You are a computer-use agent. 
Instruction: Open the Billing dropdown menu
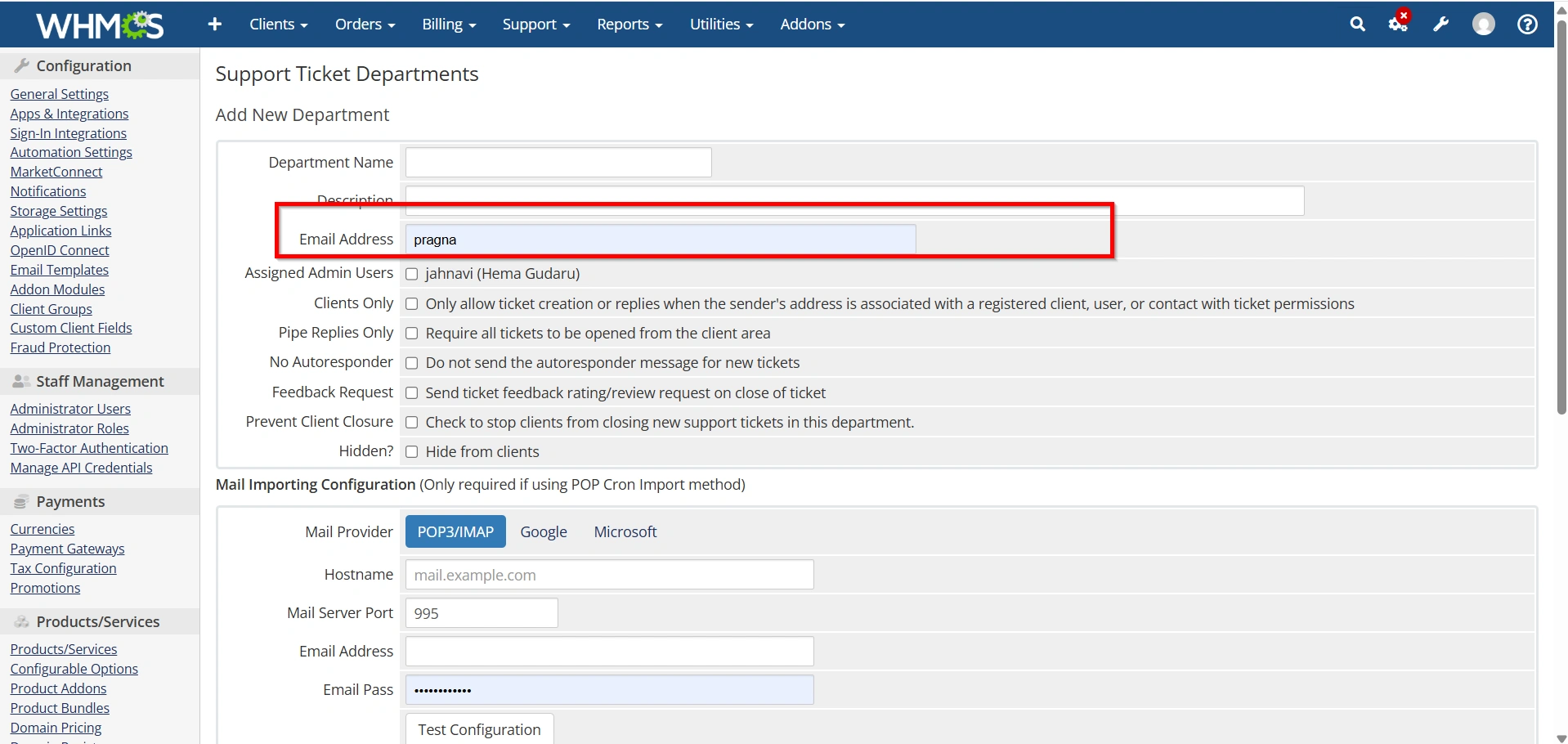pyautogui.click(x=449, y=25)
